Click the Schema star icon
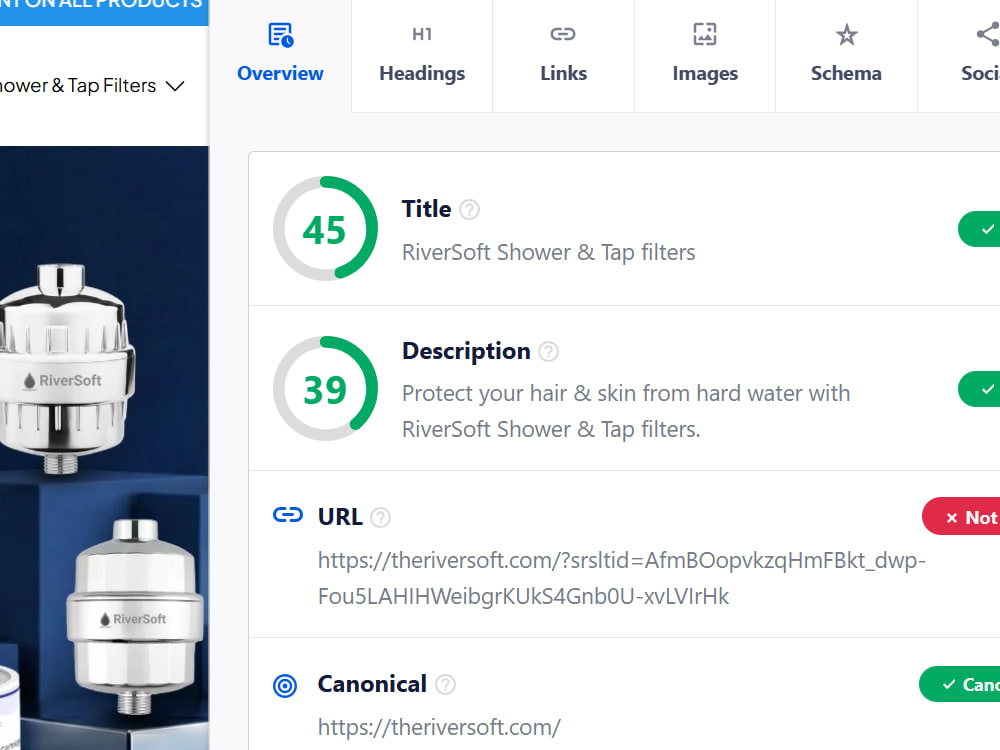 tap(846, 34)
